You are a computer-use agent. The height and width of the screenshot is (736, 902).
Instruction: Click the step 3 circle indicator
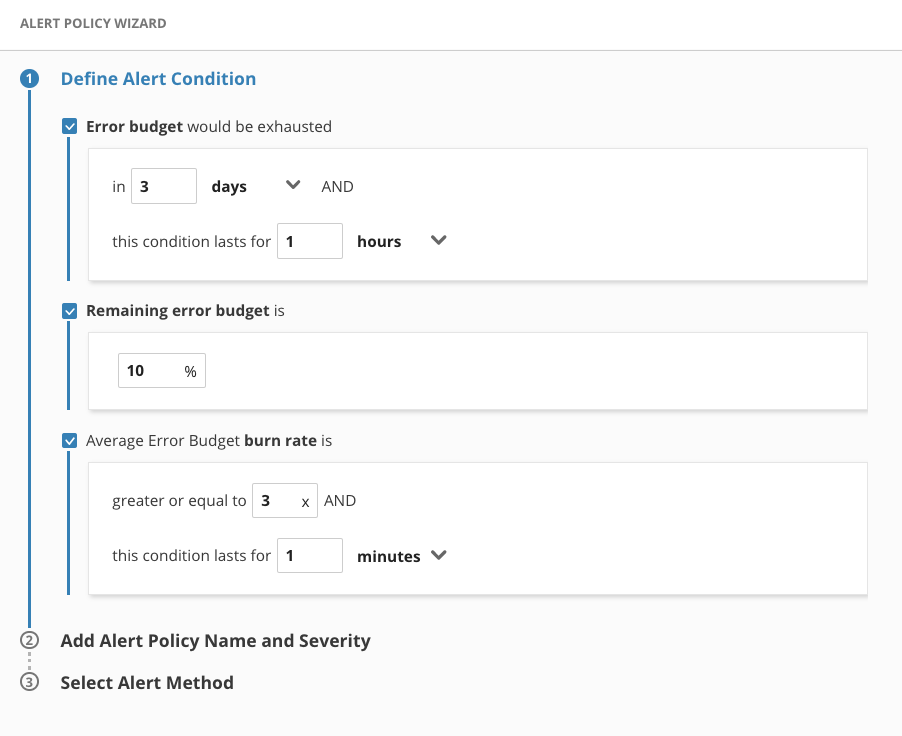(x=30, y=683)
